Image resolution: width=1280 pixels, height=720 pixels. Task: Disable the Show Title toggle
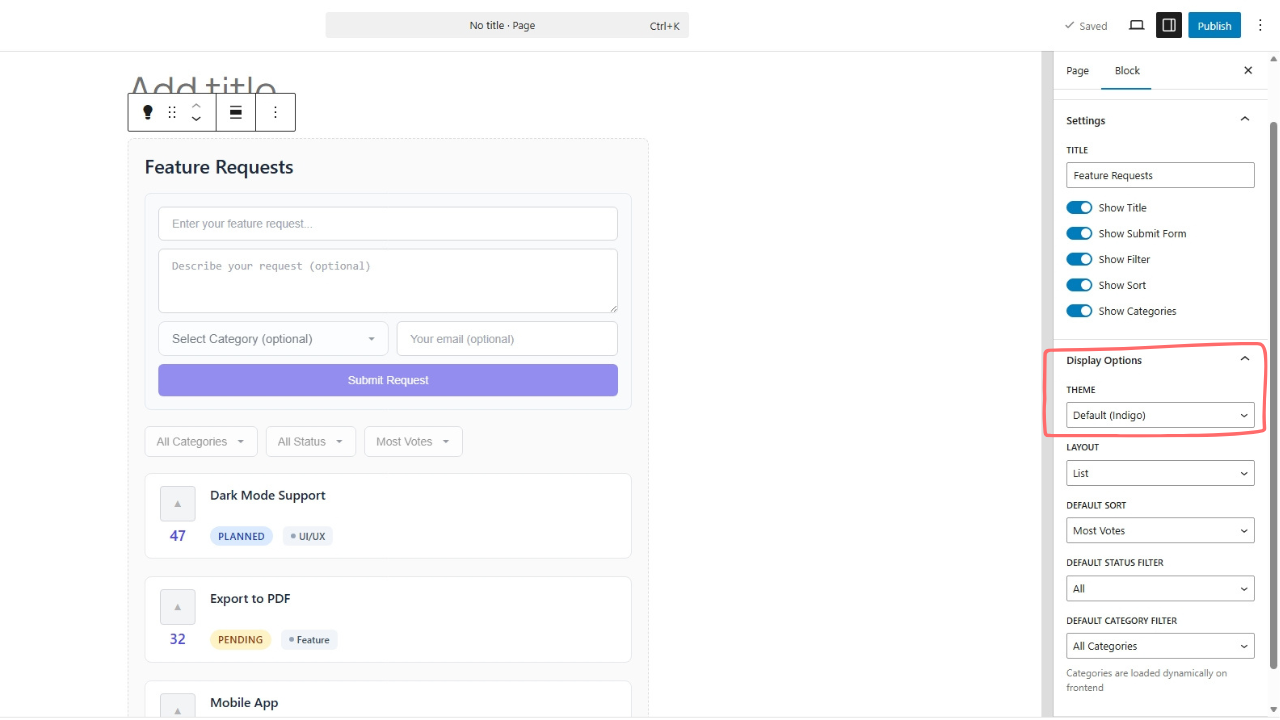1079,207
